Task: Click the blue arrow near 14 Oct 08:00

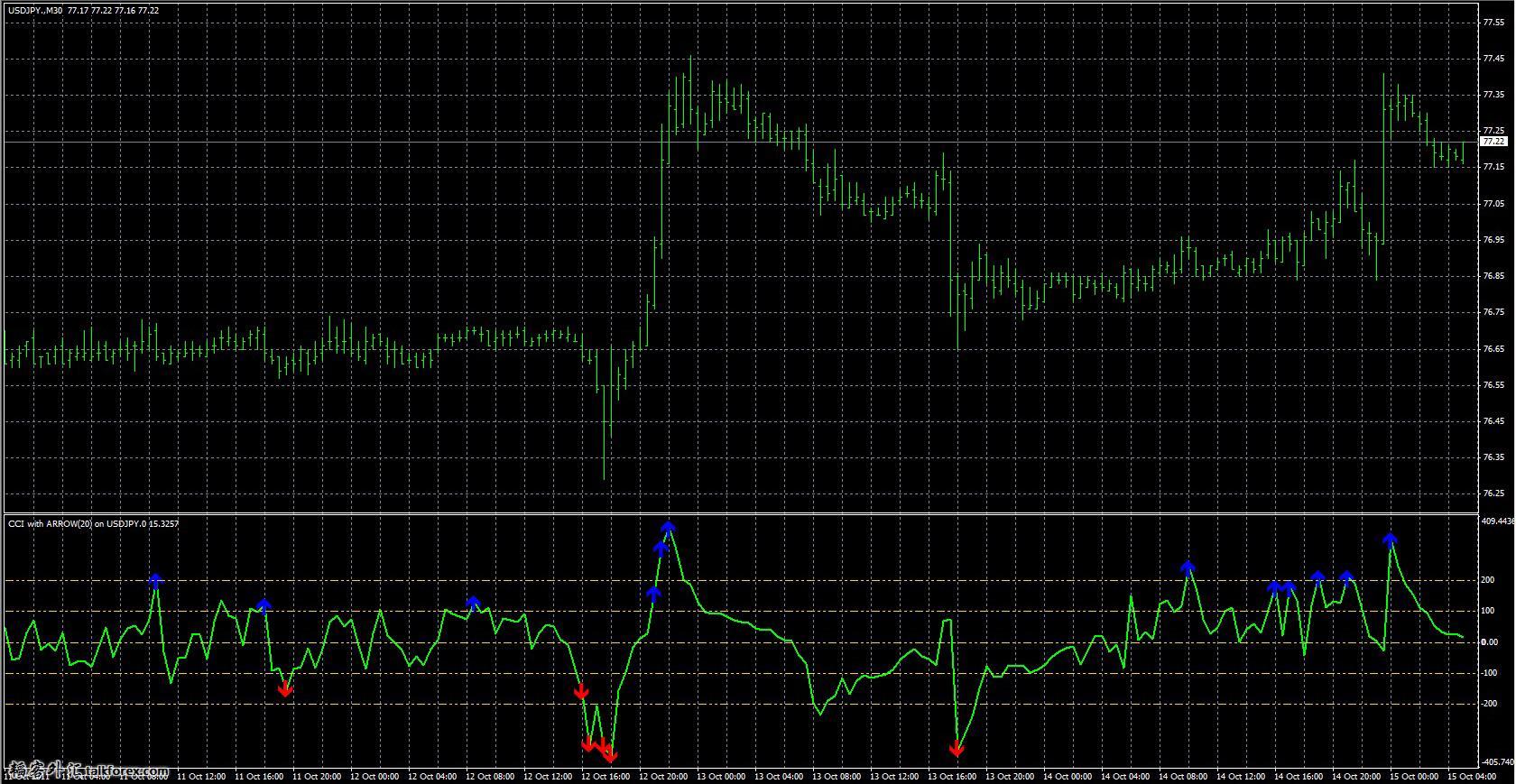Action: 1188,567
